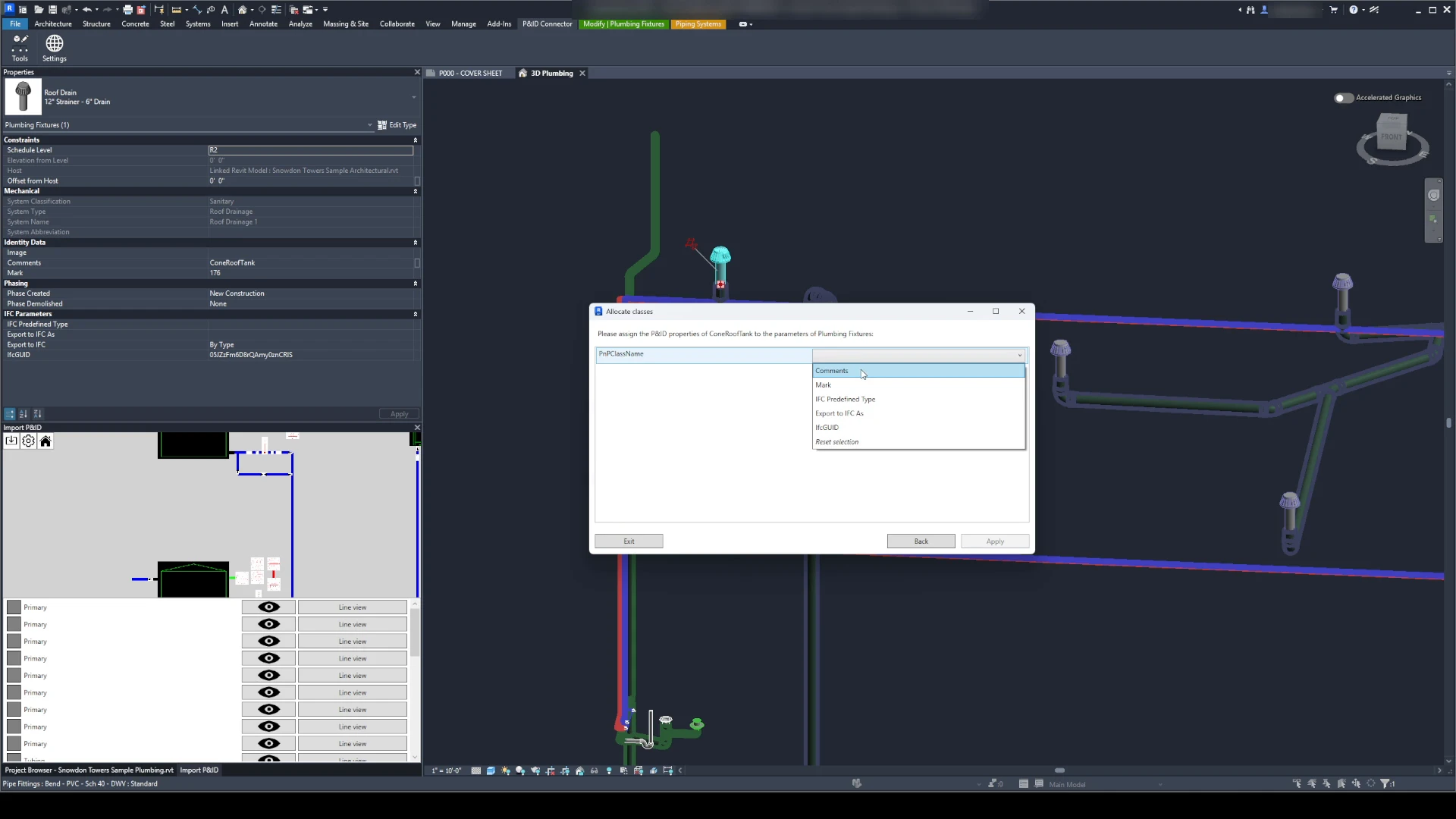Click the Import P&ID home icon
1456x819 pixels.
coord(45,441)
